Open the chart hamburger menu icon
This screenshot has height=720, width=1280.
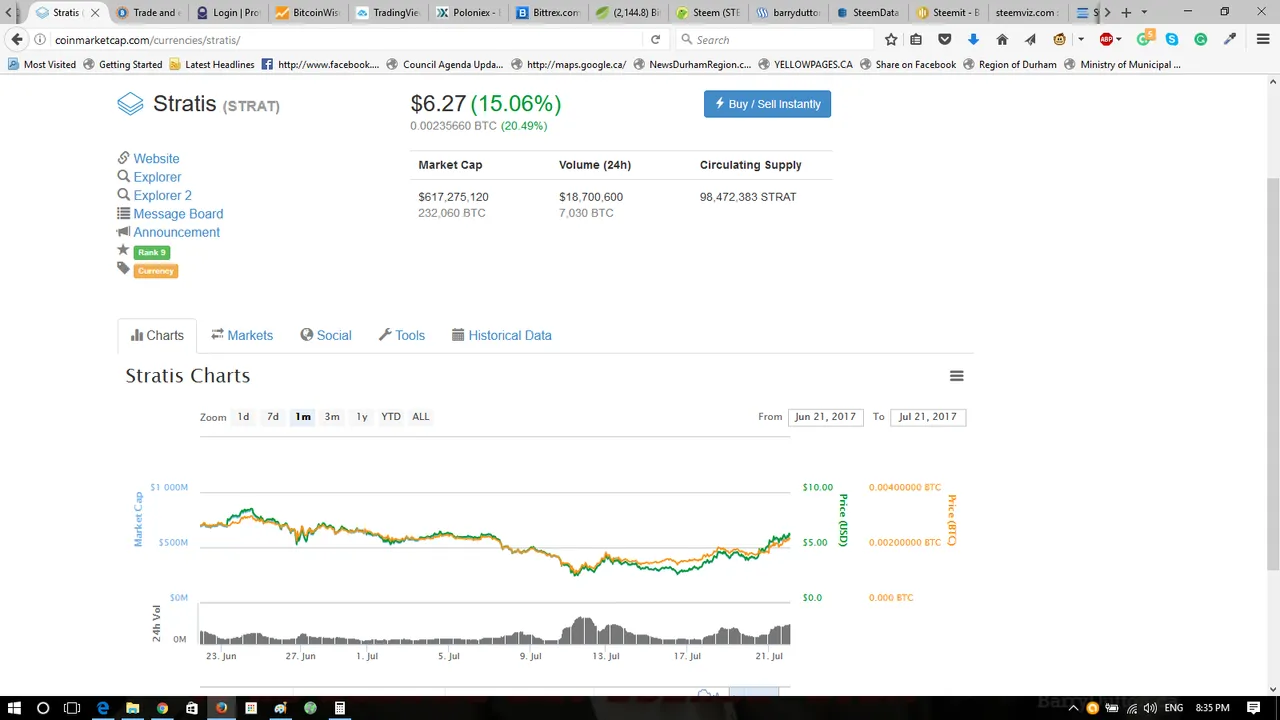(x=957, y=376)
